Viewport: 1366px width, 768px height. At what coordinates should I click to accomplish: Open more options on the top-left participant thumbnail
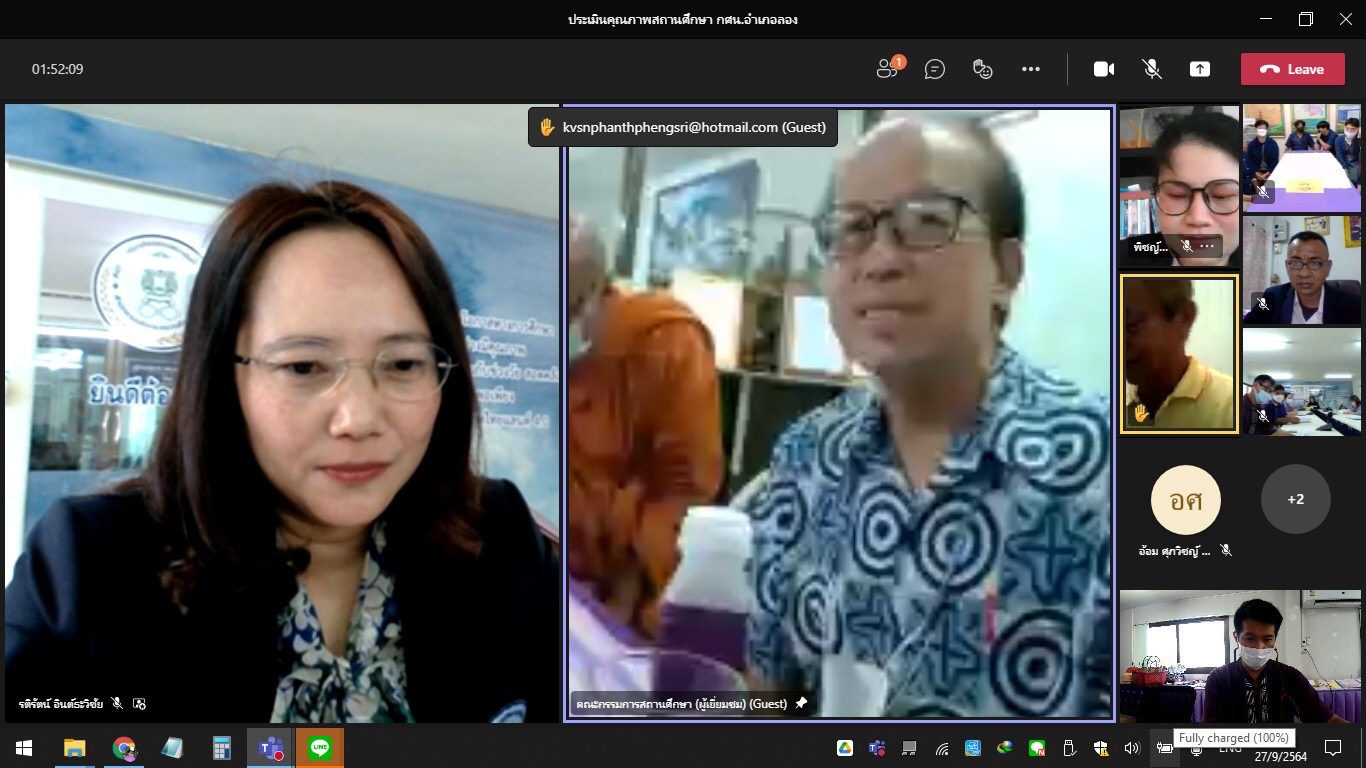[x=1208, y=246]
